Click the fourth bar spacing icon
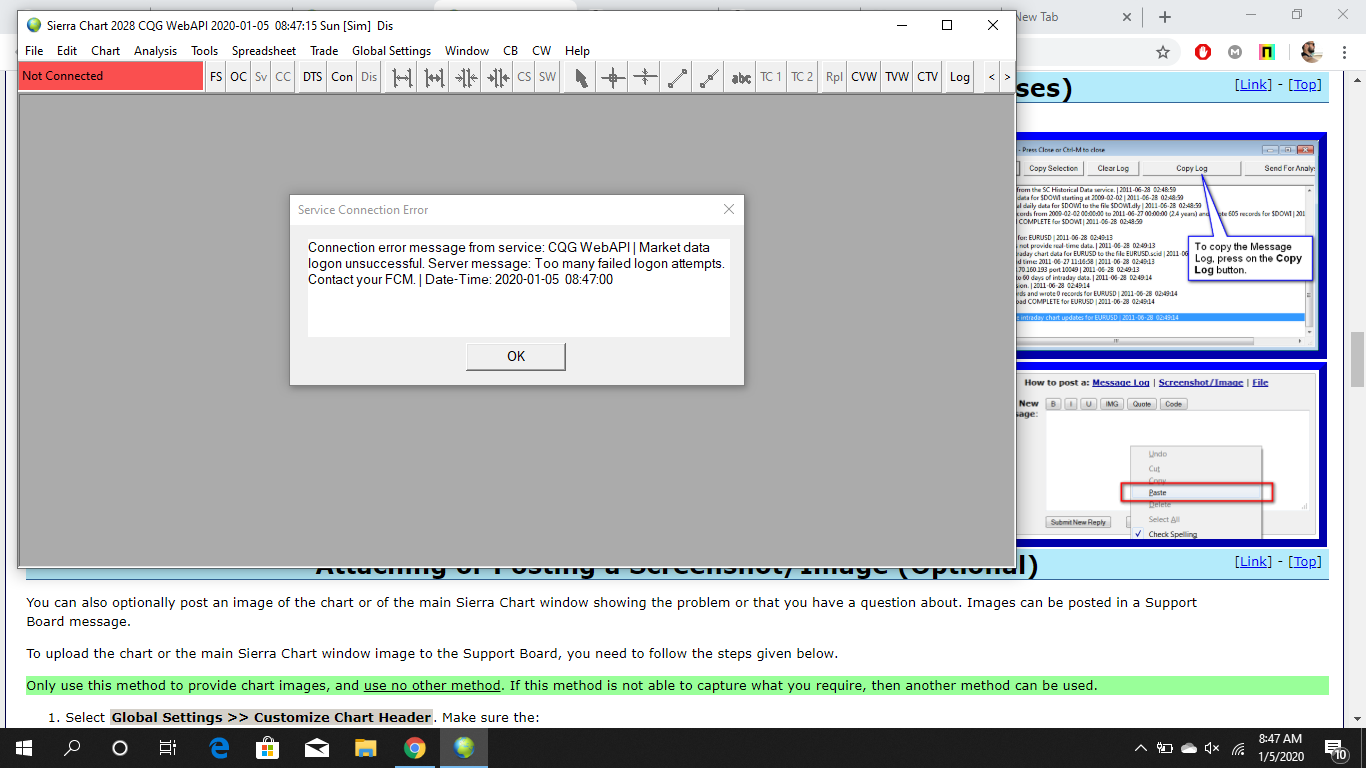This screenshot has height=768, width=1366. tap(498, 77)
